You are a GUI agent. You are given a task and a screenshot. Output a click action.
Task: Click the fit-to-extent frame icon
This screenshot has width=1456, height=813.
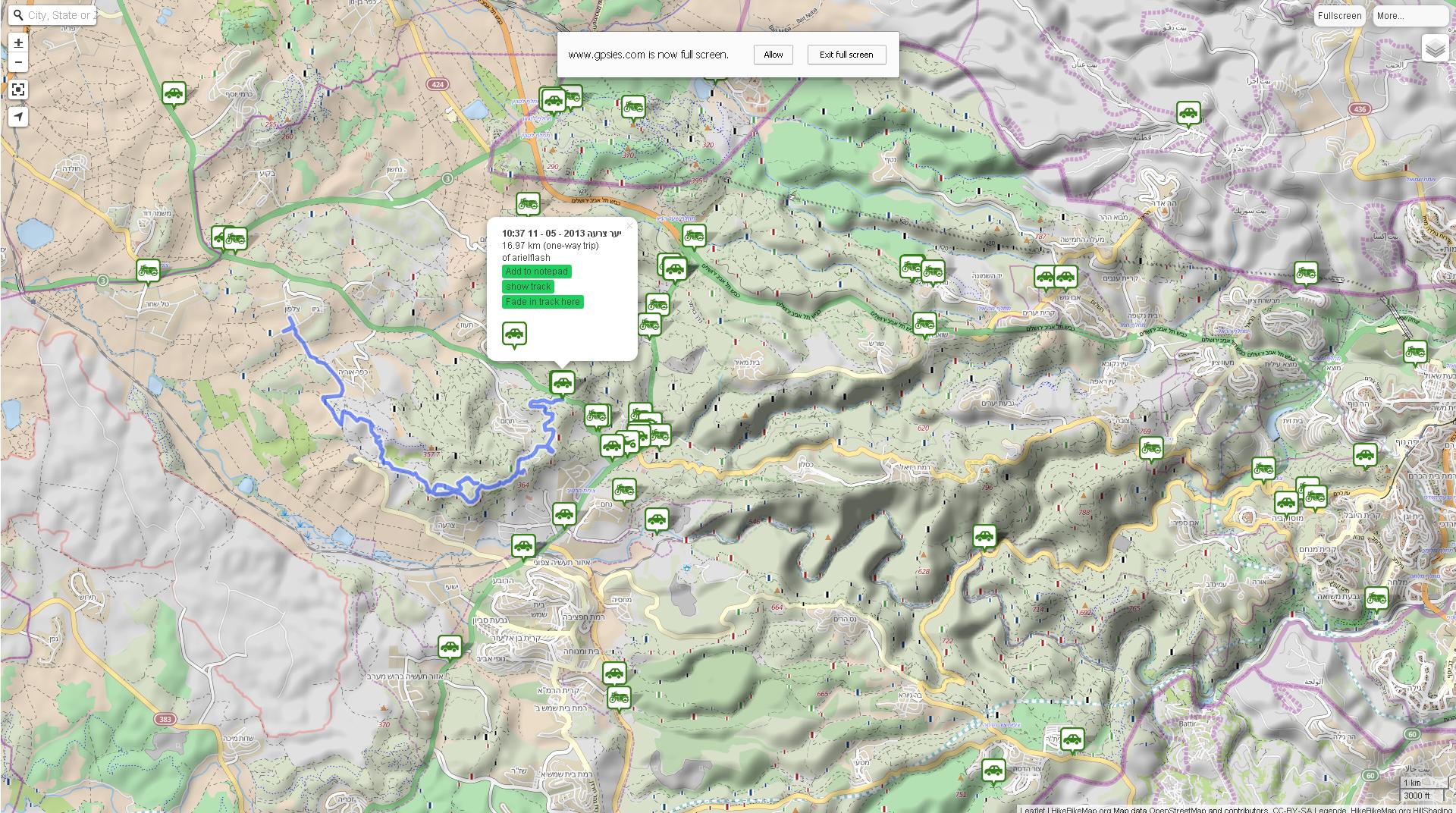[x=18, y=89]
